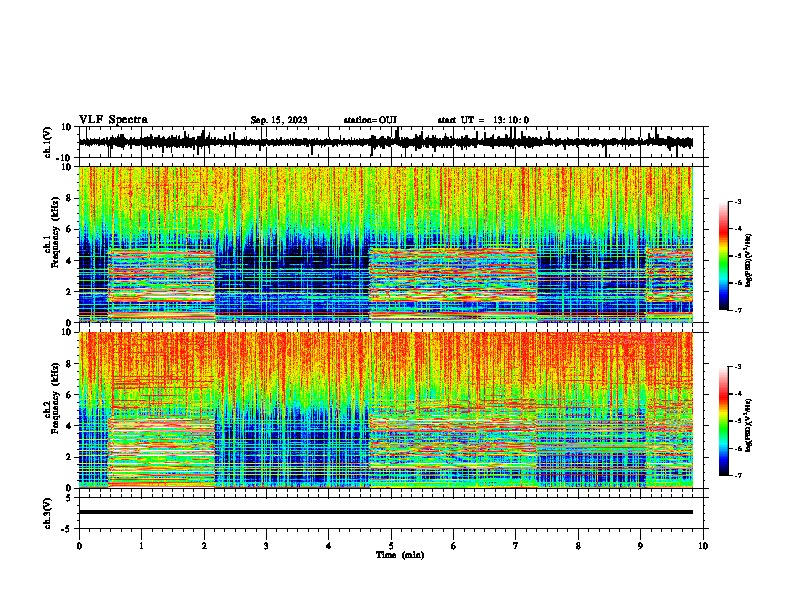Viewport: 792px width, 612px height.
Task: Click the ch.1 color bar legend
Action: pos(724,256)
